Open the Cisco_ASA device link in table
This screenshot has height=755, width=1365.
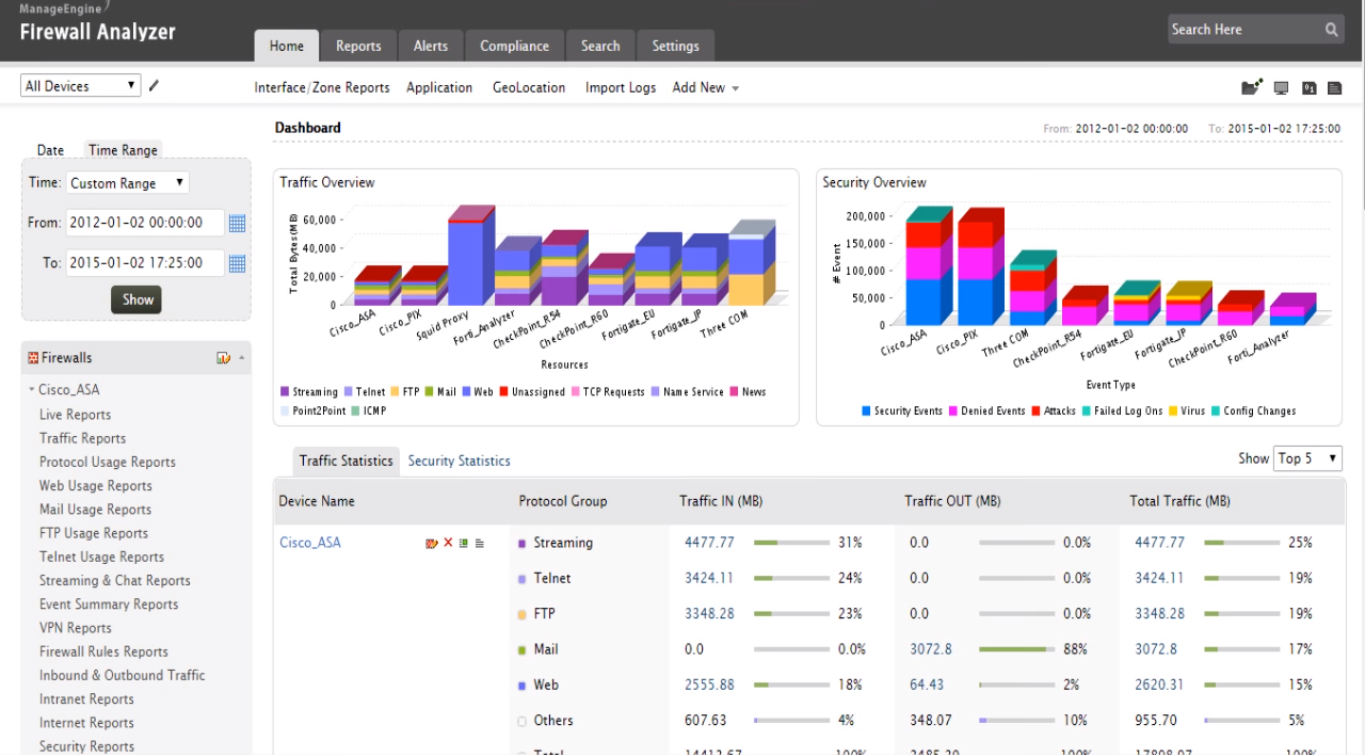(310, 543)
